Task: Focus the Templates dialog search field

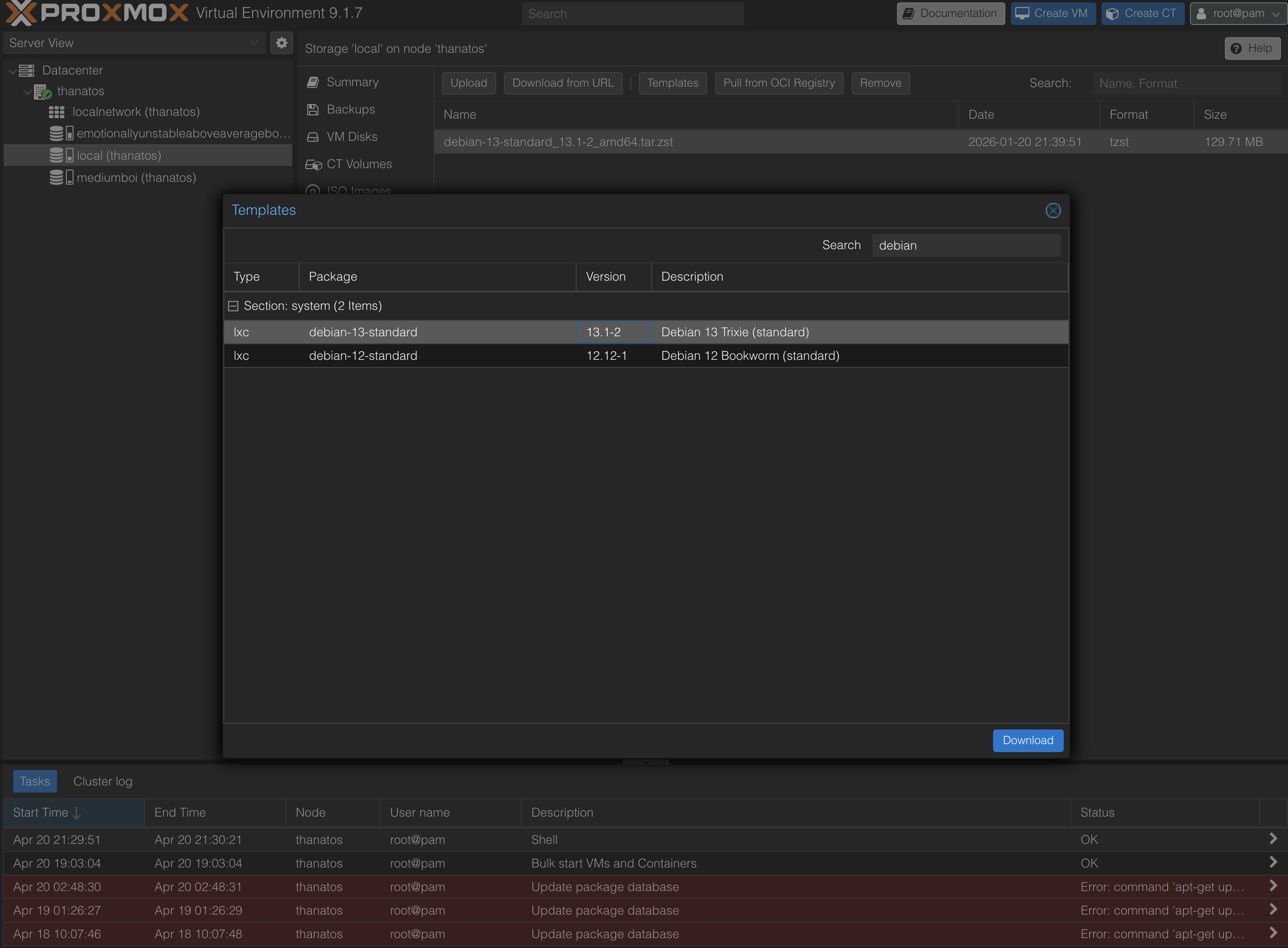Action: click(966, 246)
